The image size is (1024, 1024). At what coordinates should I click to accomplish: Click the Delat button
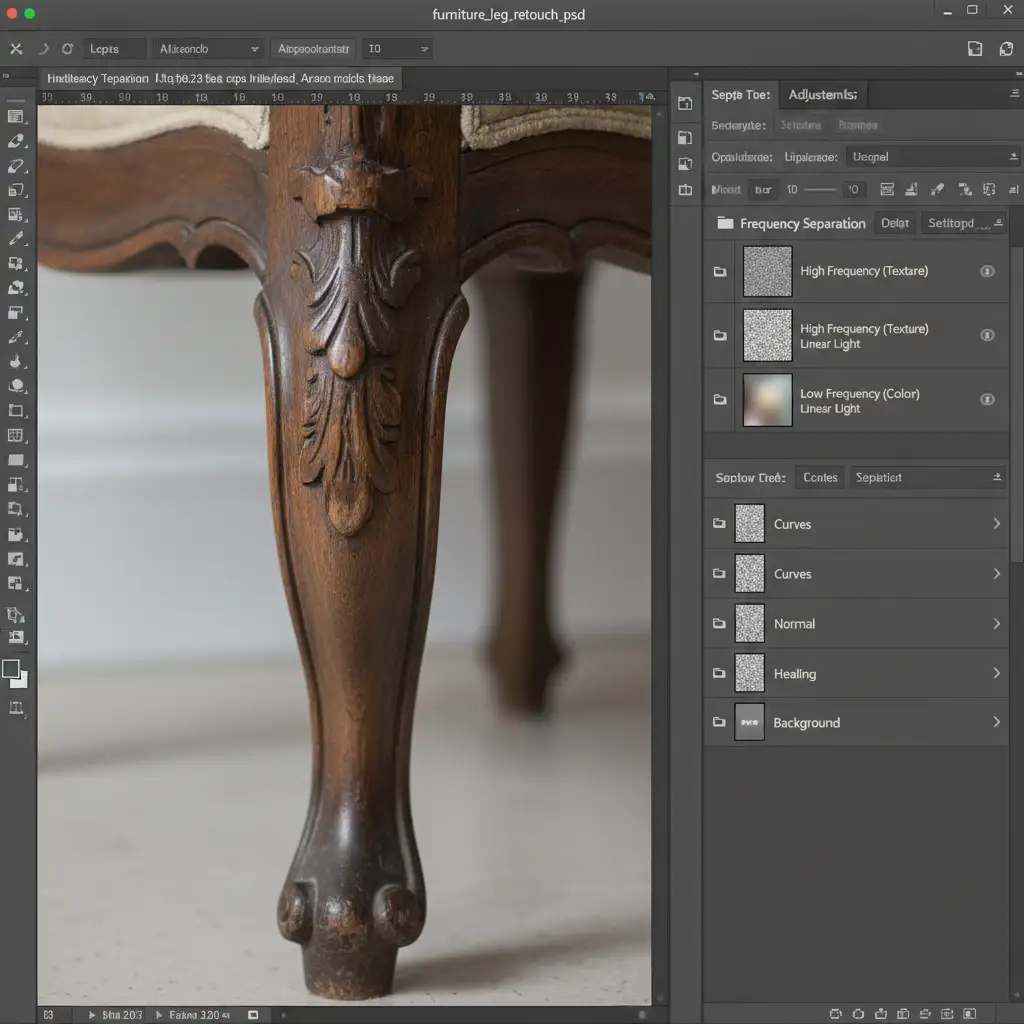point(894,224)
